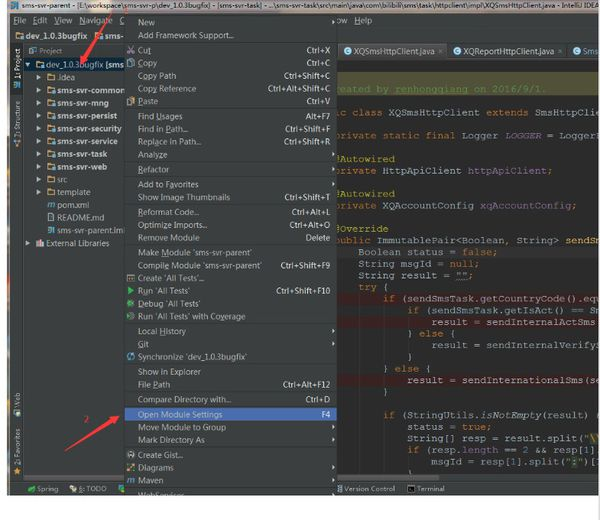Click the Terminal icon at bottom
600x520 pixels.
pos(411,489)
